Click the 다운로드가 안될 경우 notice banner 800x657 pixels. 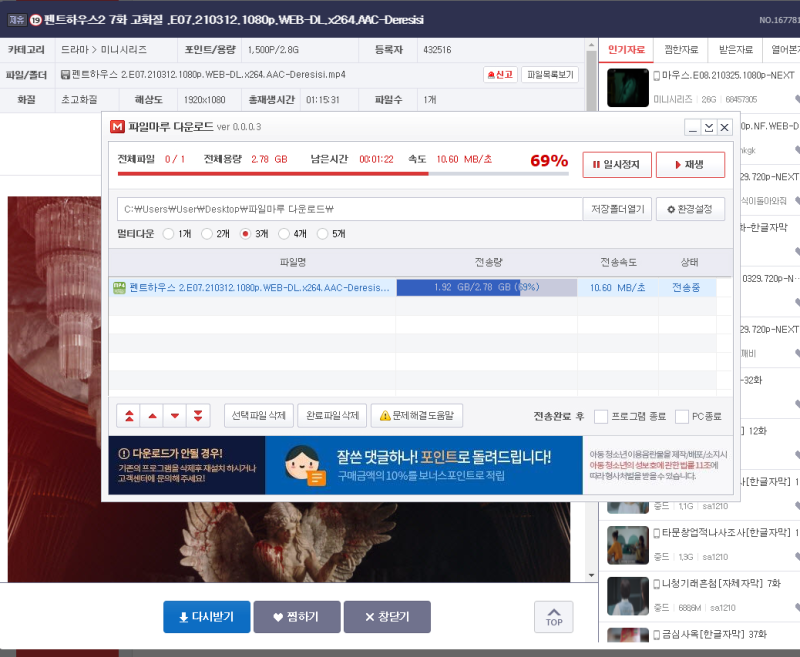(x=187, y=465)
